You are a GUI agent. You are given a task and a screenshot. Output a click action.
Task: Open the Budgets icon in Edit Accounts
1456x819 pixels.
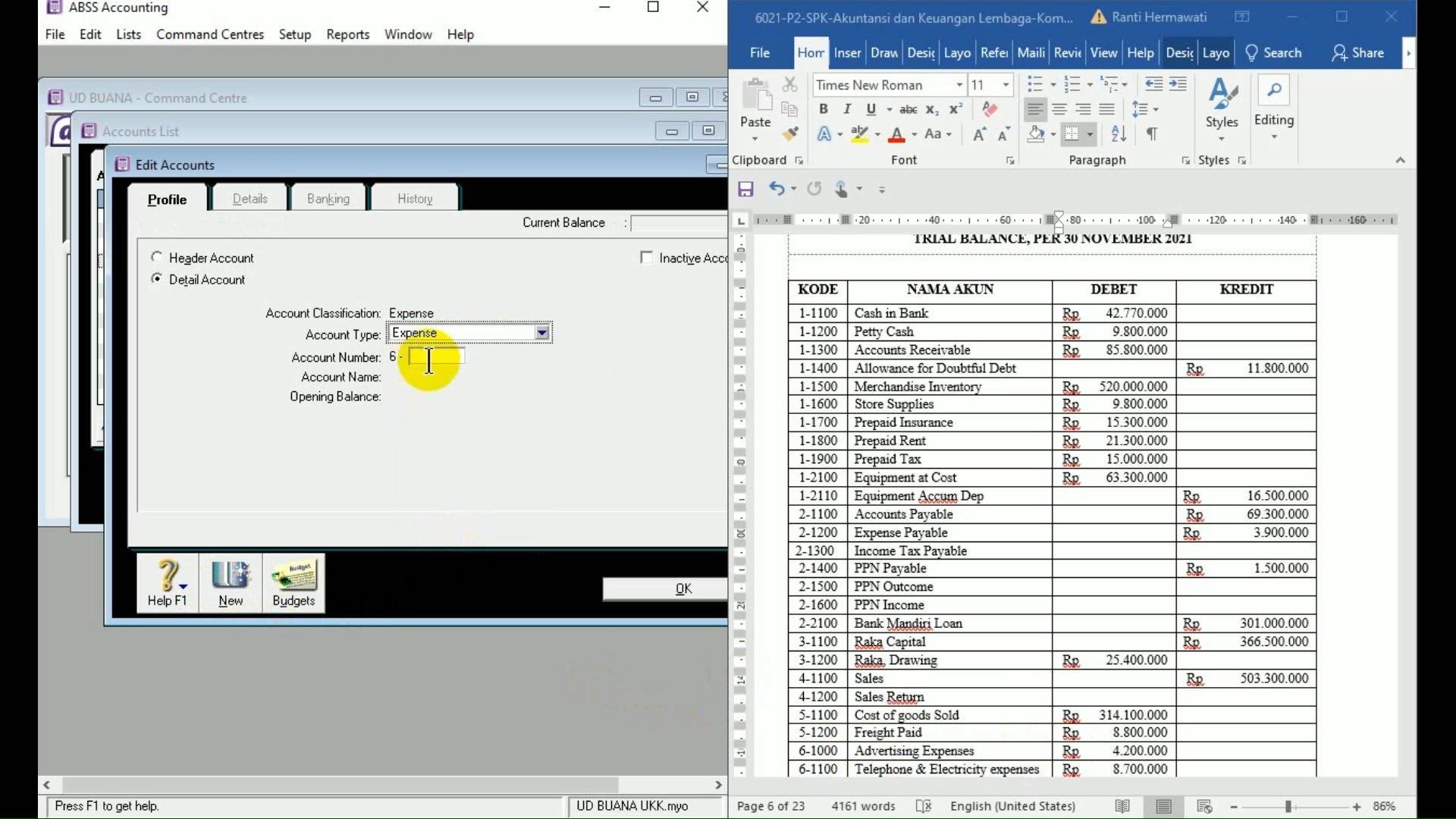[293, 582]
